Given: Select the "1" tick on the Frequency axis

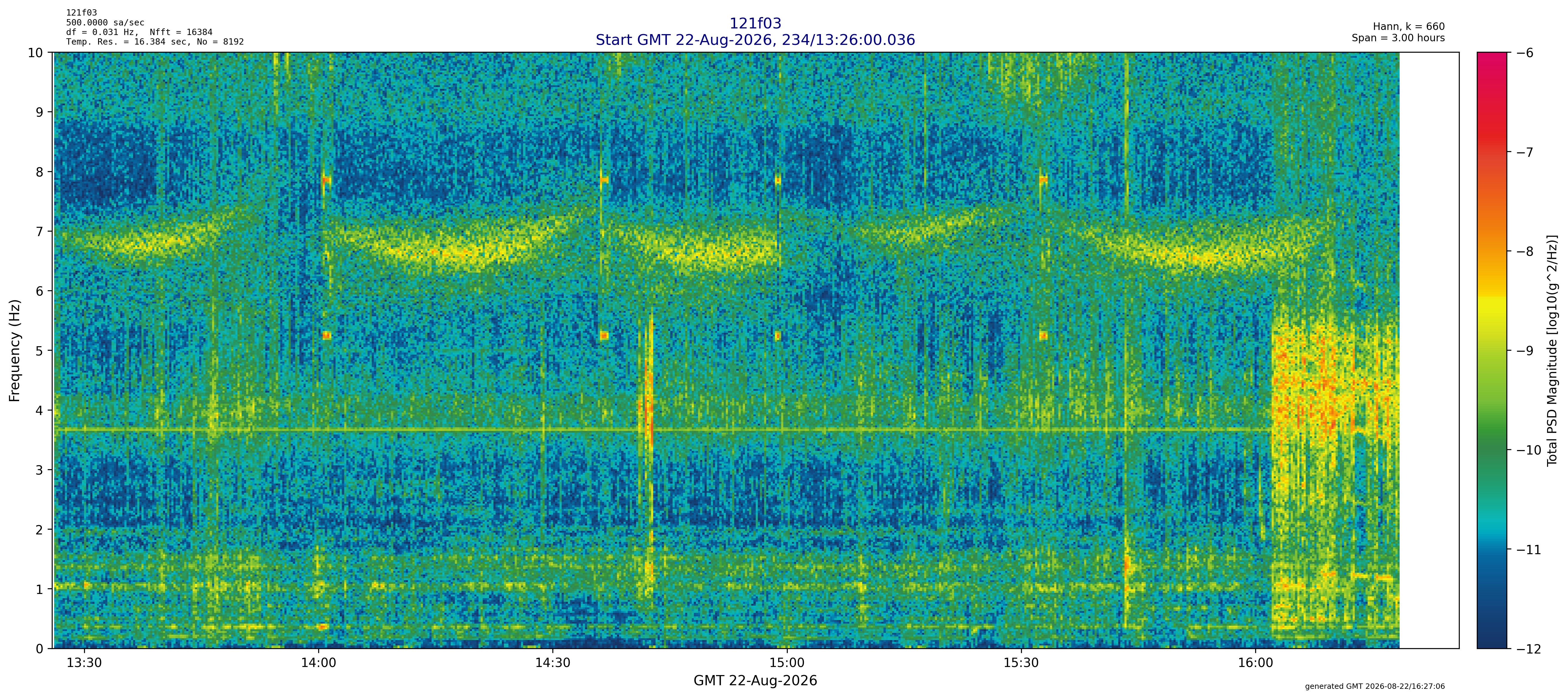Looking at the screenshot, I should pos(39,589).
